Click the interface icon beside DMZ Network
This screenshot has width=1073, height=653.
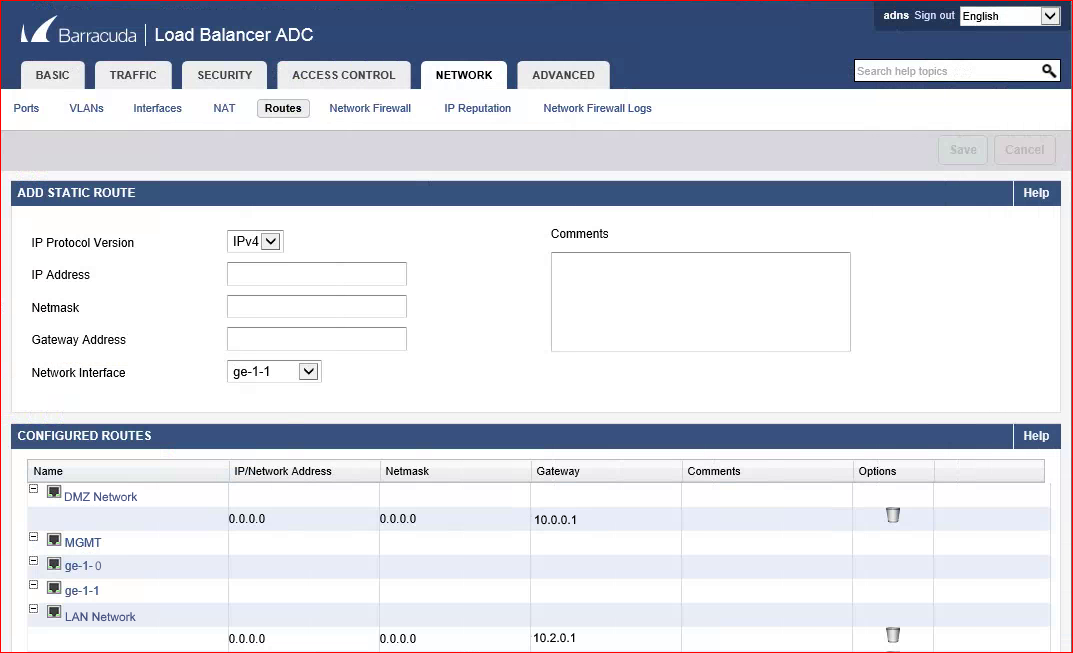coord(53,492)
